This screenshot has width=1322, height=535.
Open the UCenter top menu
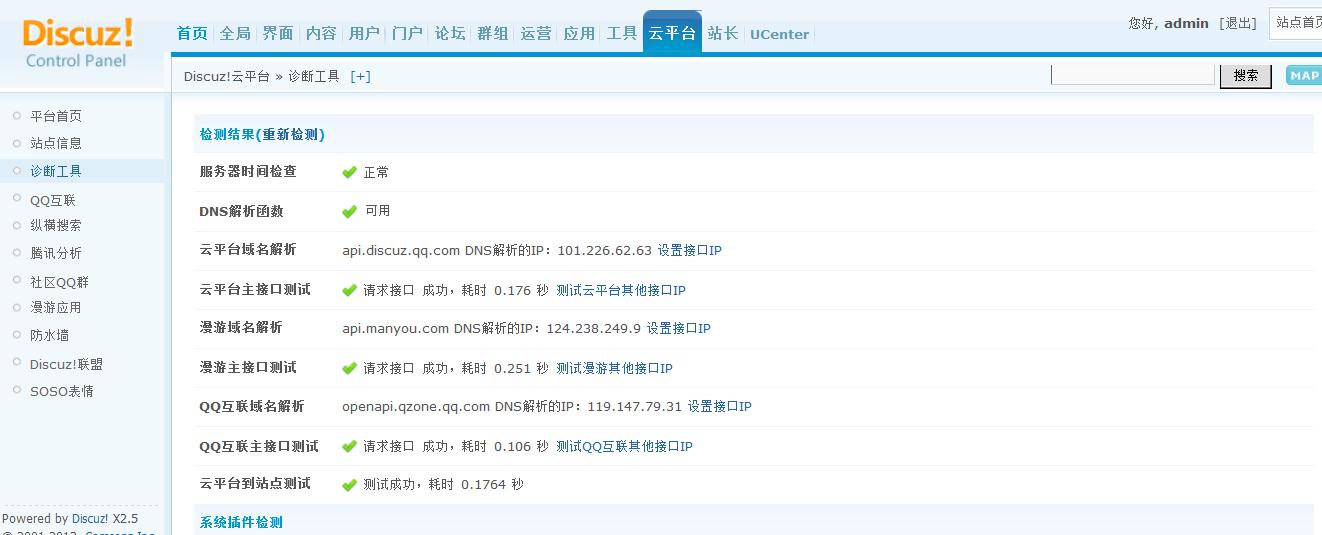click(x=779, y=34)
